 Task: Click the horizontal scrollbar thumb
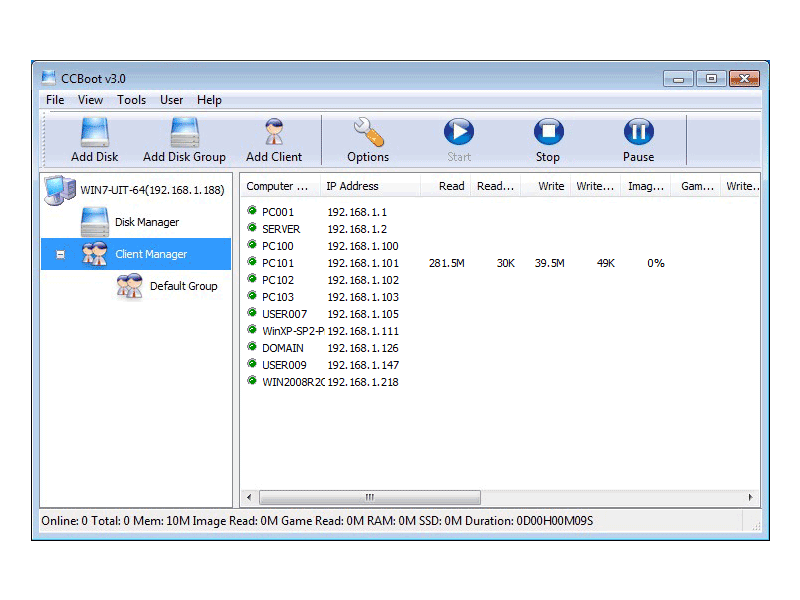coord(370,497)
